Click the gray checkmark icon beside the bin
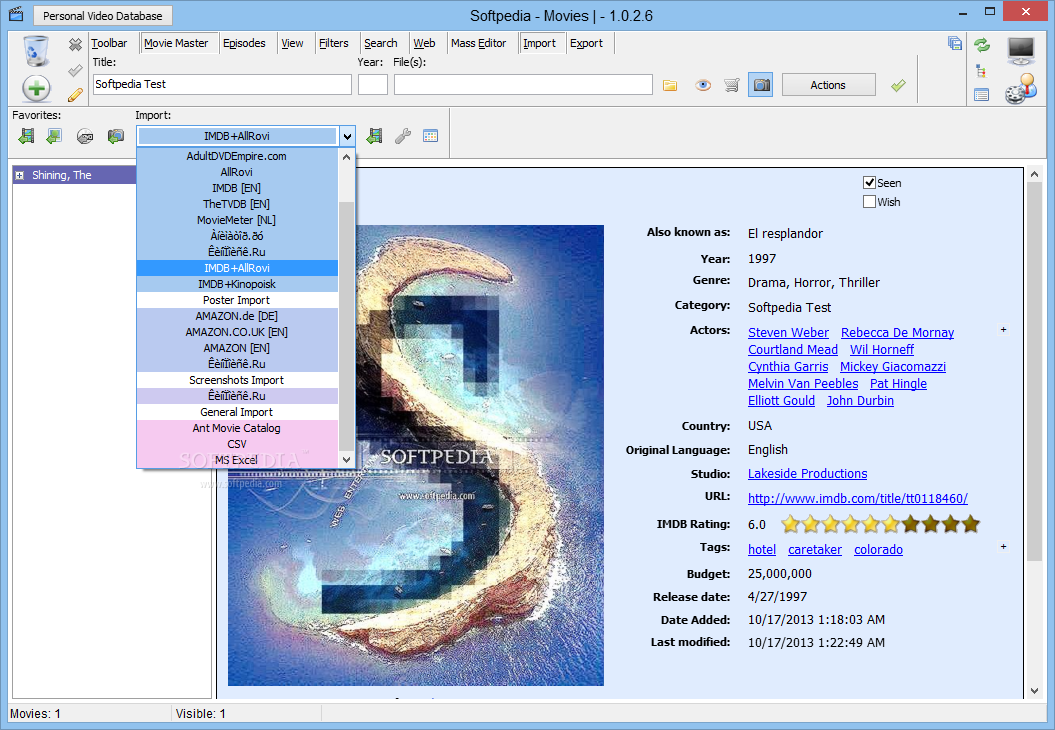This screenshot has height=730, width=1055. tap(75, 70)
